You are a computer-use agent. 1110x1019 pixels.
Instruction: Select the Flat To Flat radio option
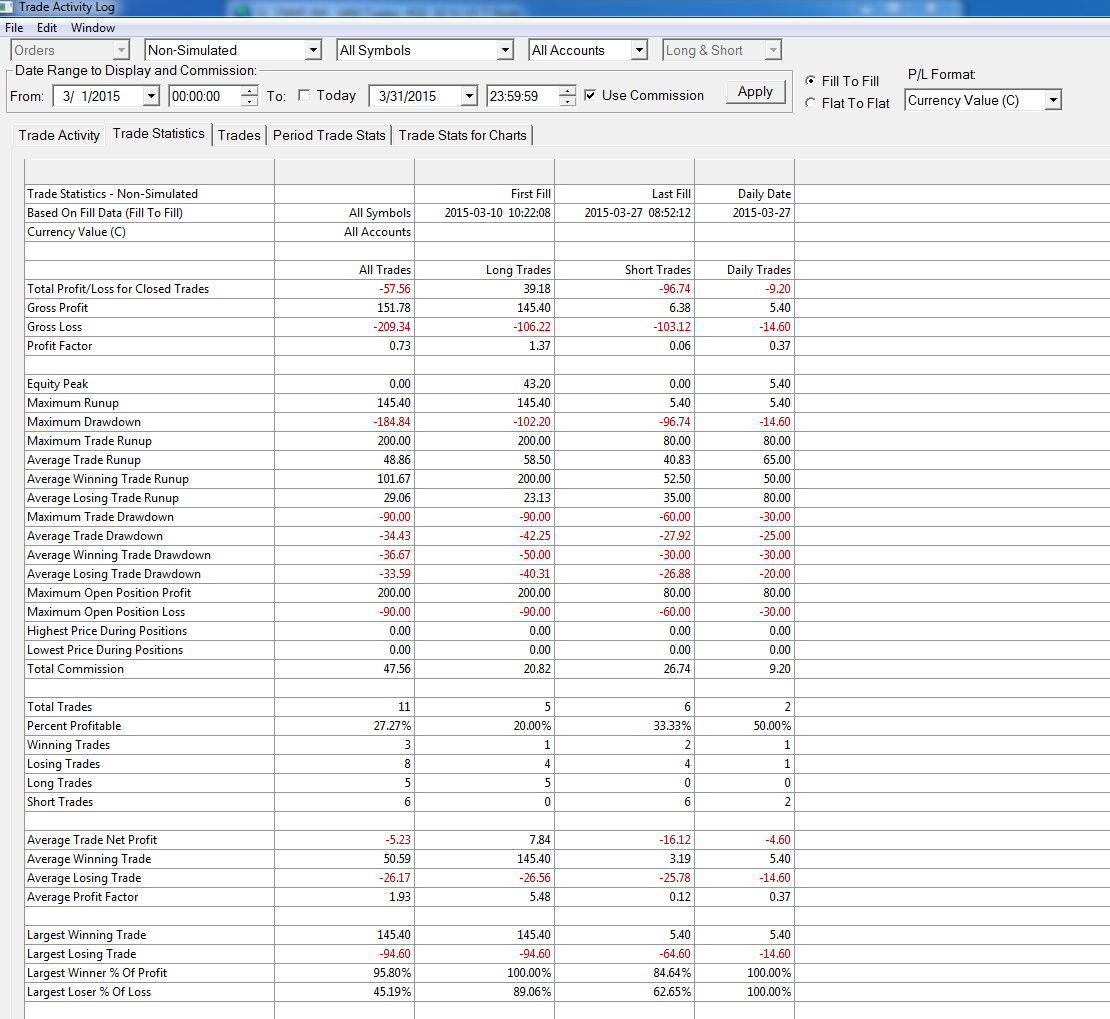[x=811, y=103]
